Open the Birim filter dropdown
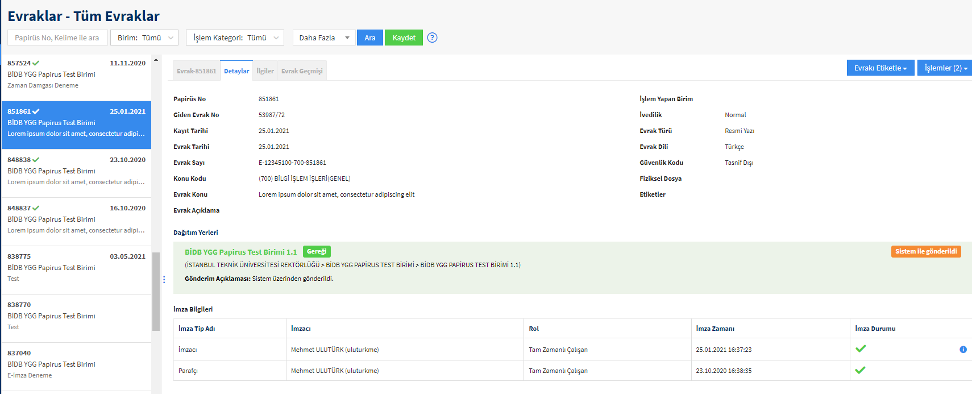972x395 pixels. (145, 37)
